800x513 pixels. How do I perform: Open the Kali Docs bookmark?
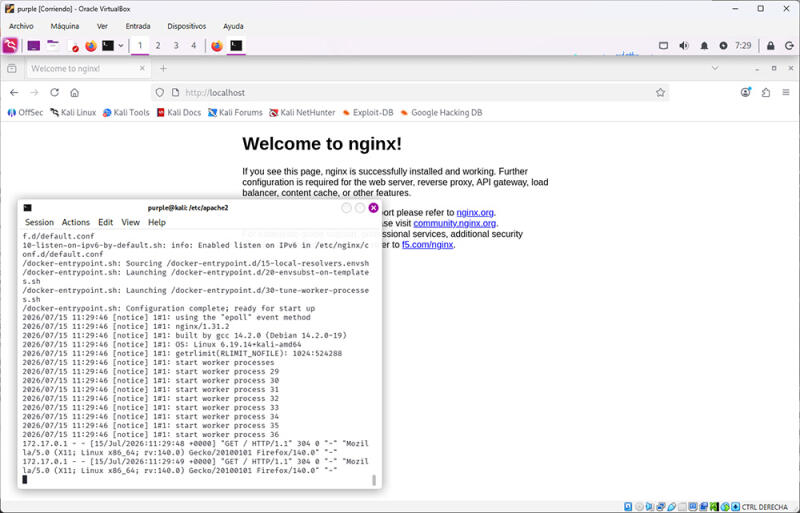pos(179,113)
